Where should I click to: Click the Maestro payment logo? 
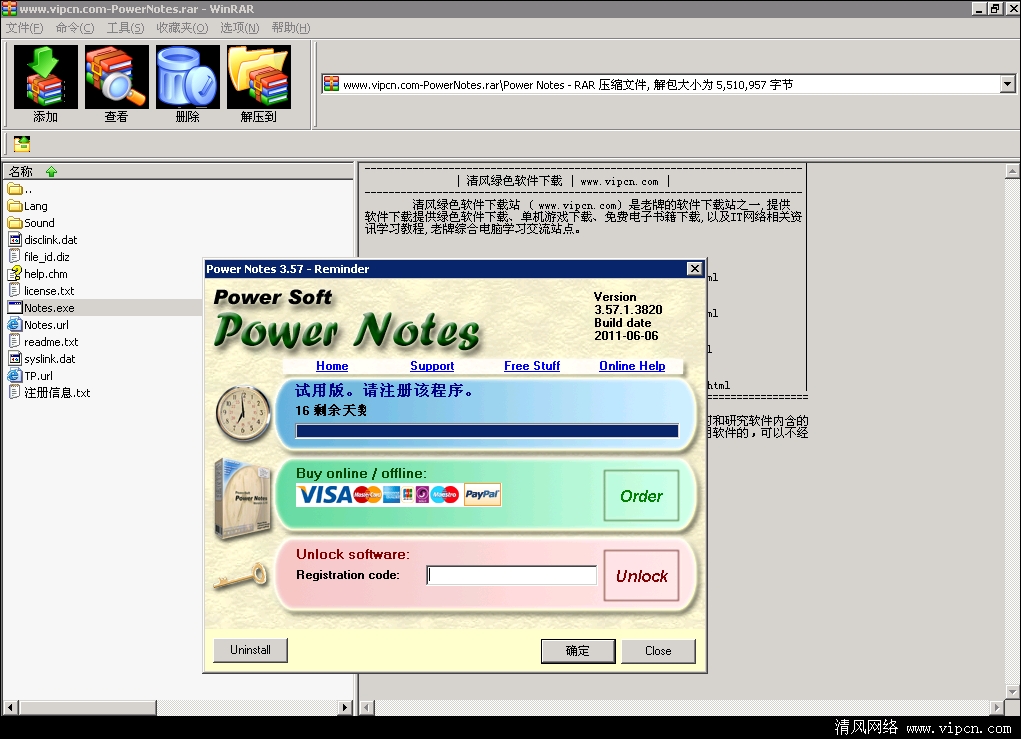(x=445, y=495)
